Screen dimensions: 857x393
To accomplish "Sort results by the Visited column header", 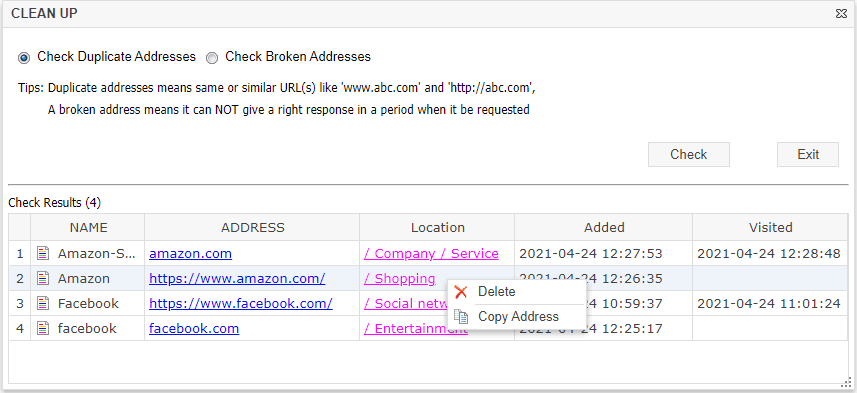I will tap(770, 227).
